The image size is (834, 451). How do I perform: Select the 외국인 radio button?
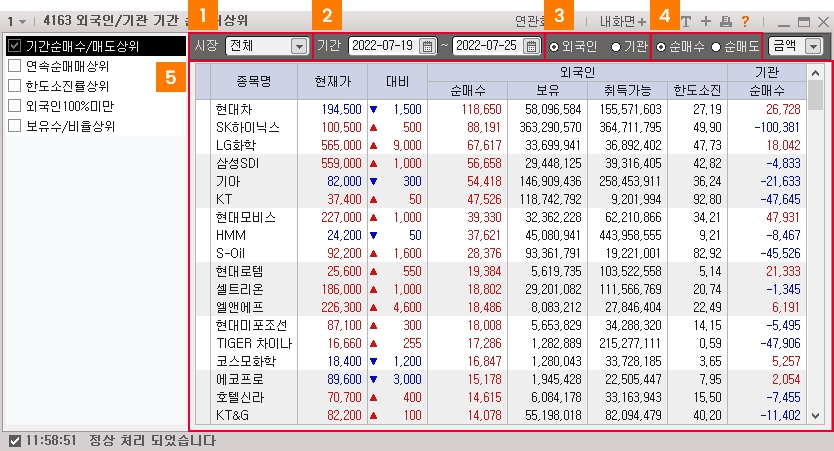(x=554, y=47)
